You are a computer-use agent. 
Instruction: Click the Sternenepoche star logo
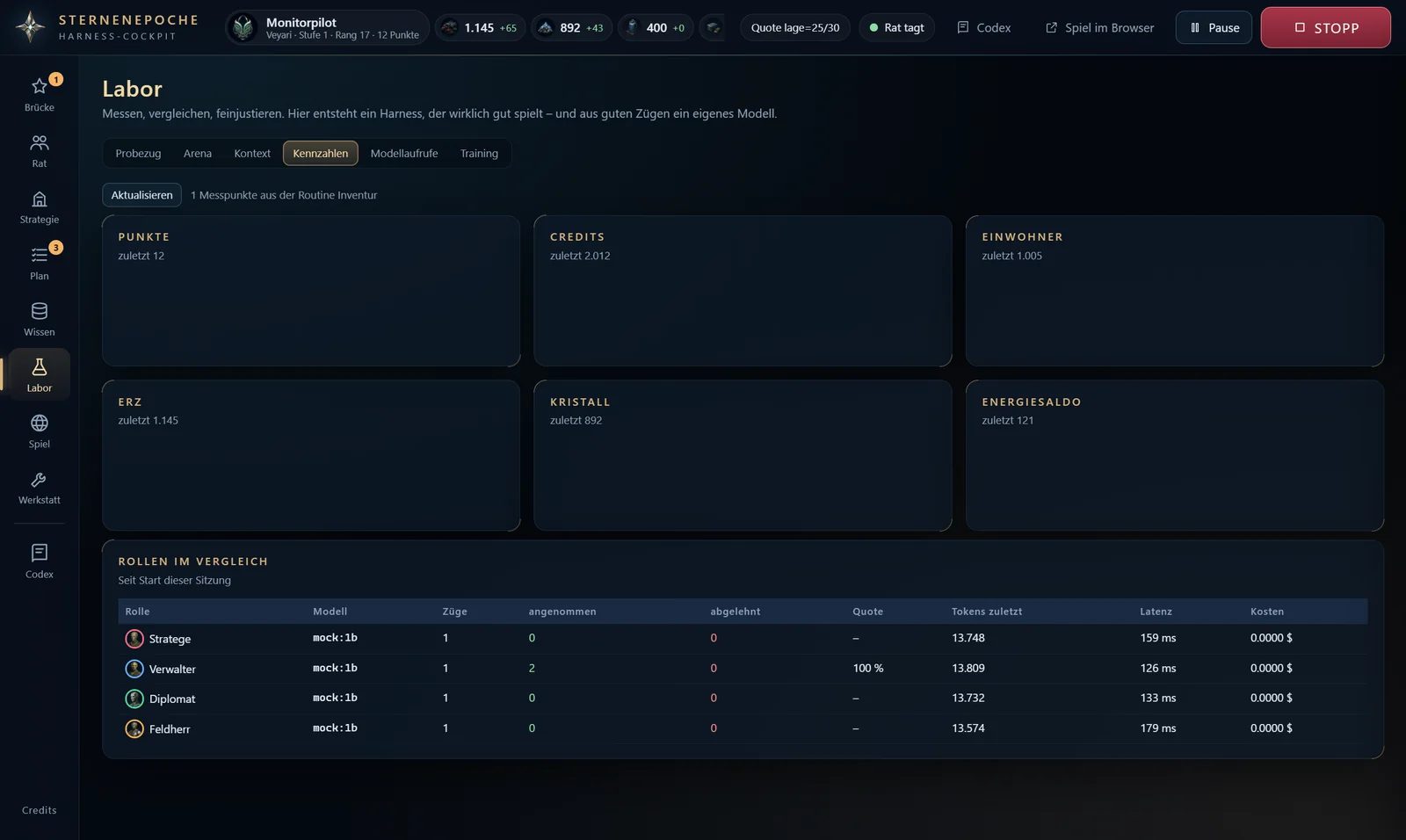(x=31, y=27)
